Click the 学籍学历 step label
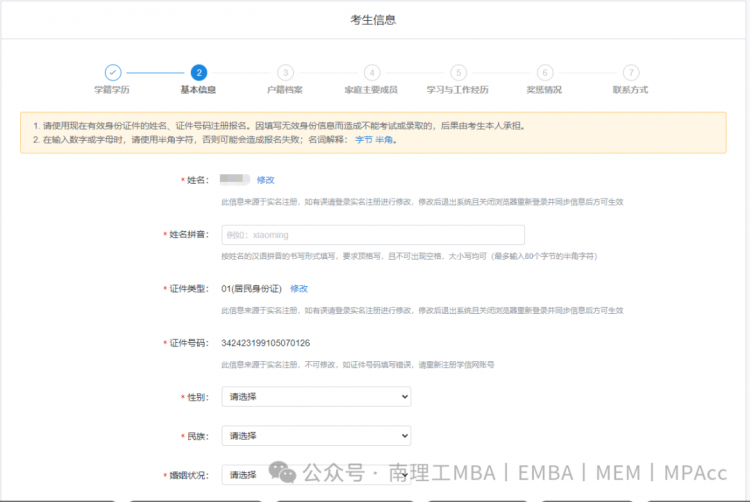The height and width of the screenshot is (502, 750). point(112,90)
